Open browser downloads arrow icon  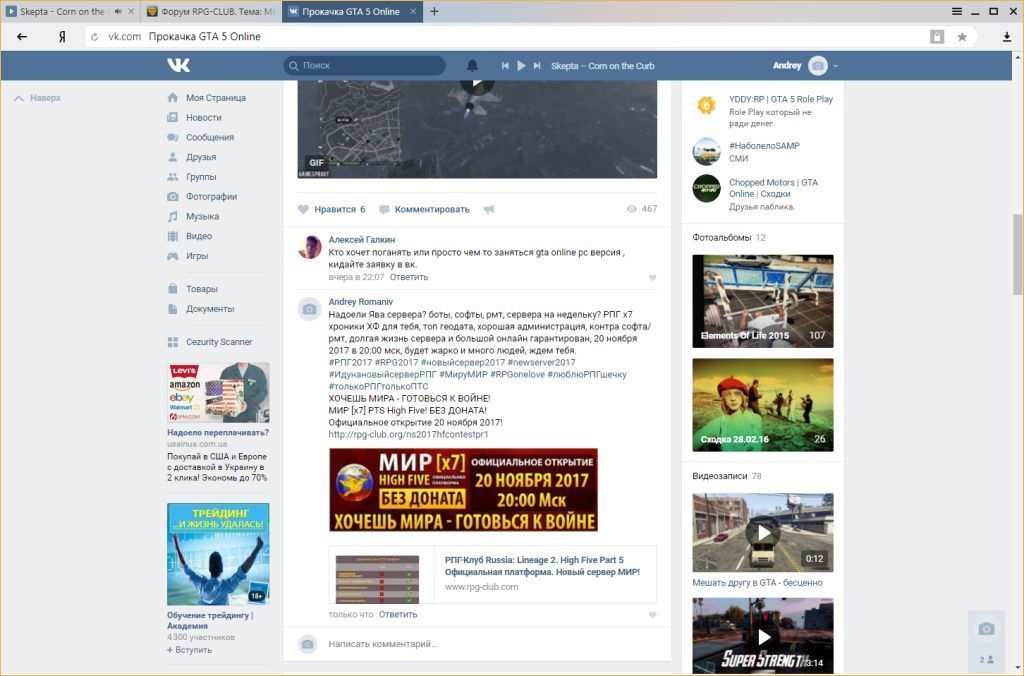coord(1007,37)
